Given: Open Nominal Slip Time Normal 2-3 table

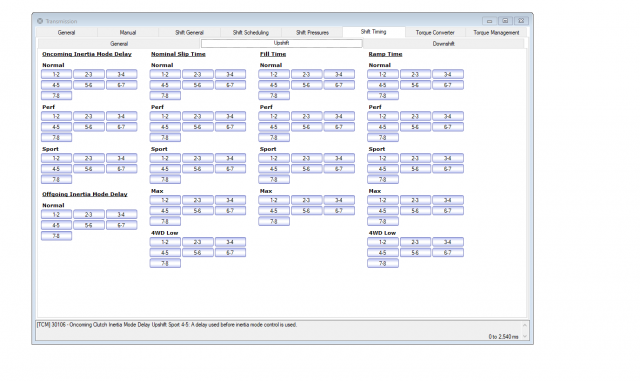Looking at the screenshot, I should point(198,74).
